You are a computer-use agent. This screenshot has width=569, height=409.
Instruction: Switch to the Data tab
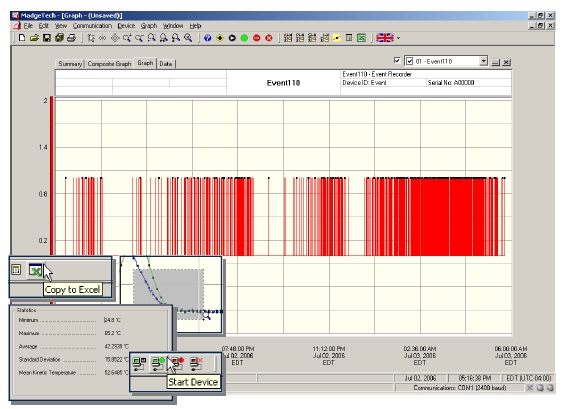(166, 64)
